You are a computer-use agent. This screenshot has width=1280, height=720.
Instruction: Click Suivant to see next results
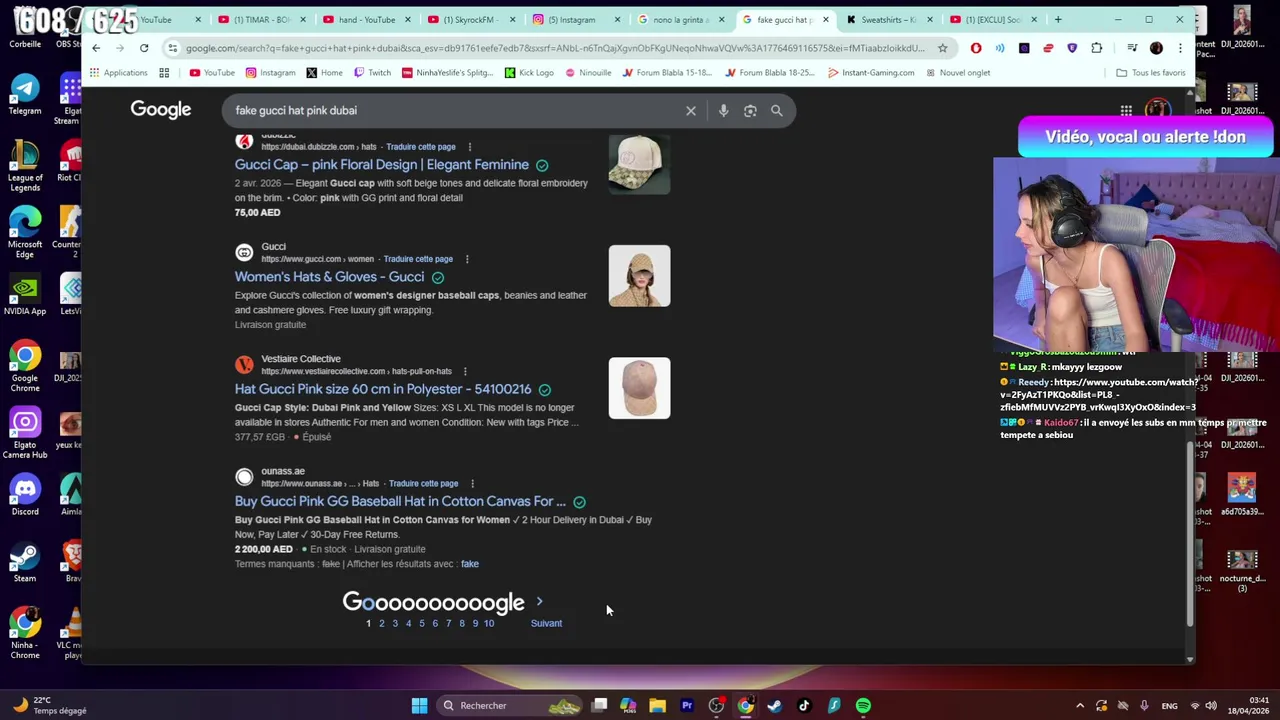(546, 623)
